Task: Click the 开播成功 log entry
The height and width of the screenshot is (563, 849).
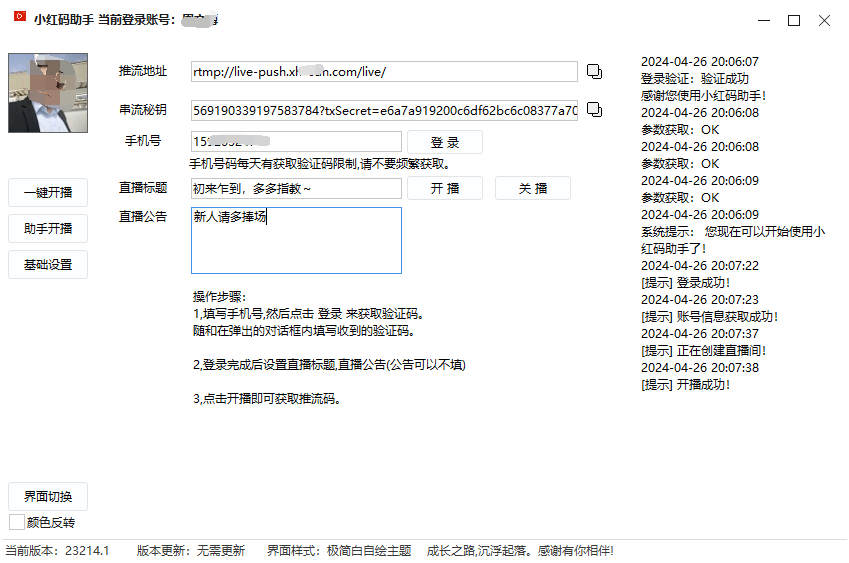Action: (x=686, y=384)
